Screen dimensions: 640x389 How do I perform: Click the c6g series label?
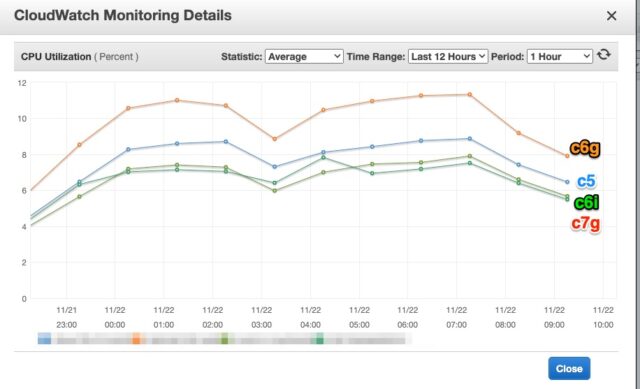585,148
